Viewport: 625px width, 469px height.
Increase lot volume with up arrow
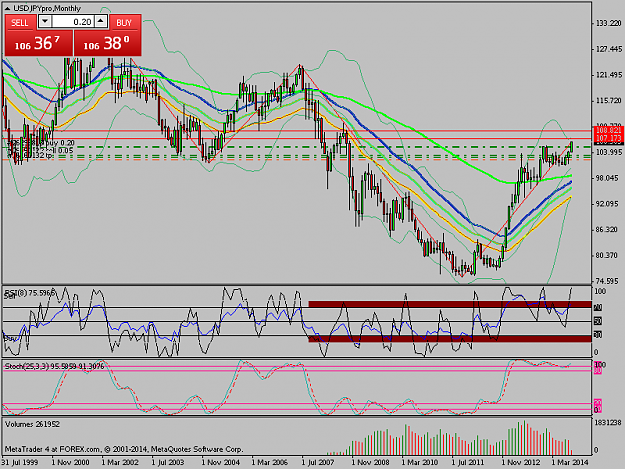(x=101, y=21)
